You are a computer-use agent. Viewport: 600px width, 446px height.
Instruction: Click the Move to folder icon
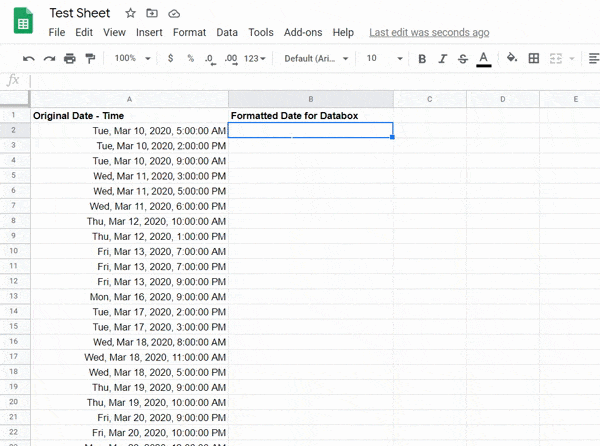click(x=152, y=13)
